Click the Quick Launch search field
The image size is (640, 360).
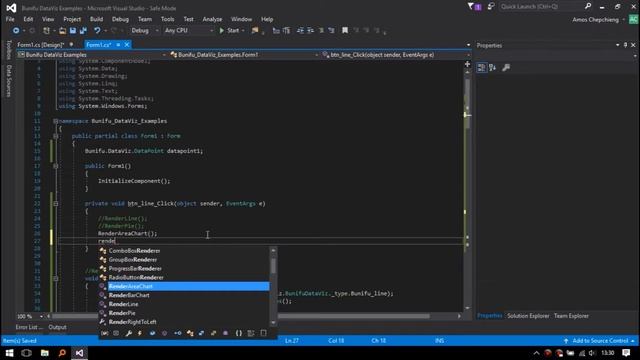click(541, 7)
